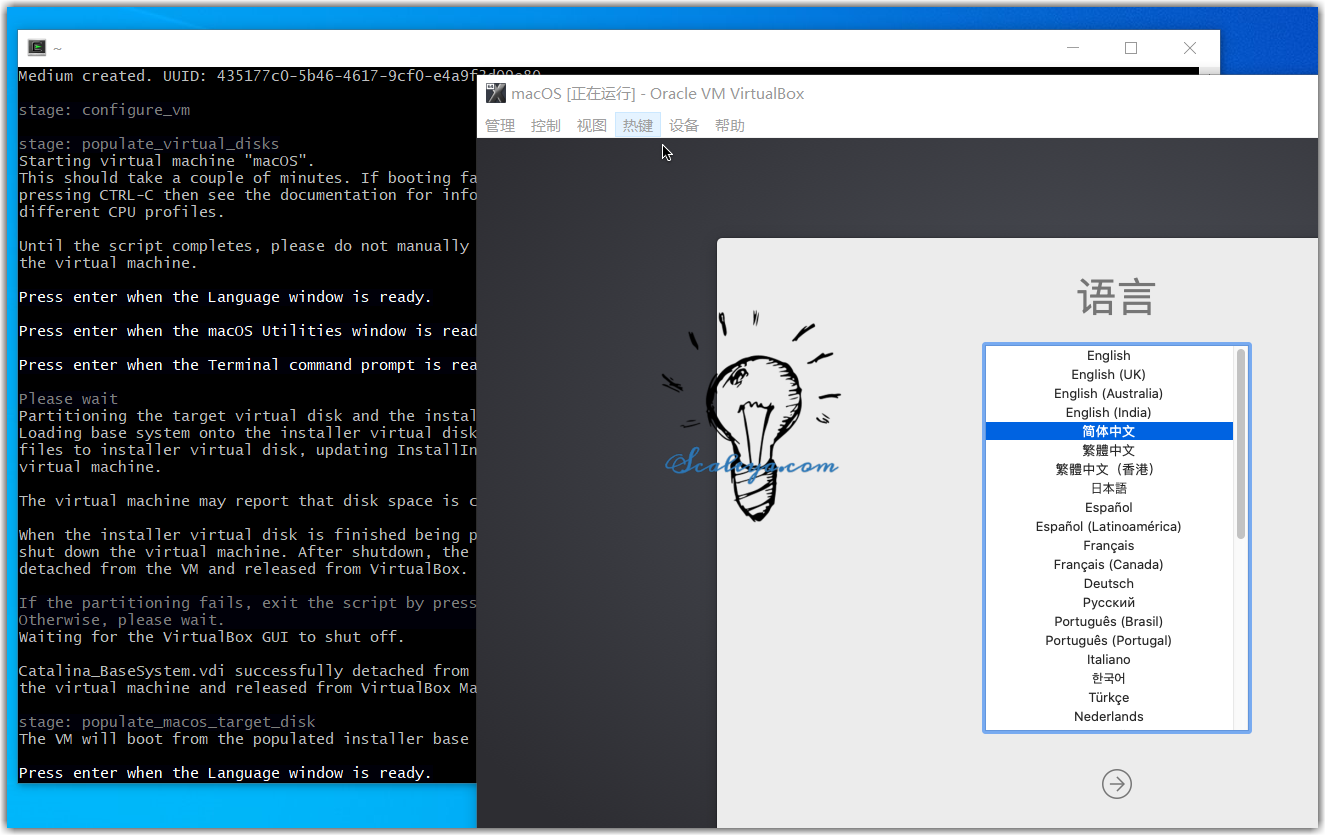Maximize the terminal console window
The image size is (1326, 836).
(1131, 48)
